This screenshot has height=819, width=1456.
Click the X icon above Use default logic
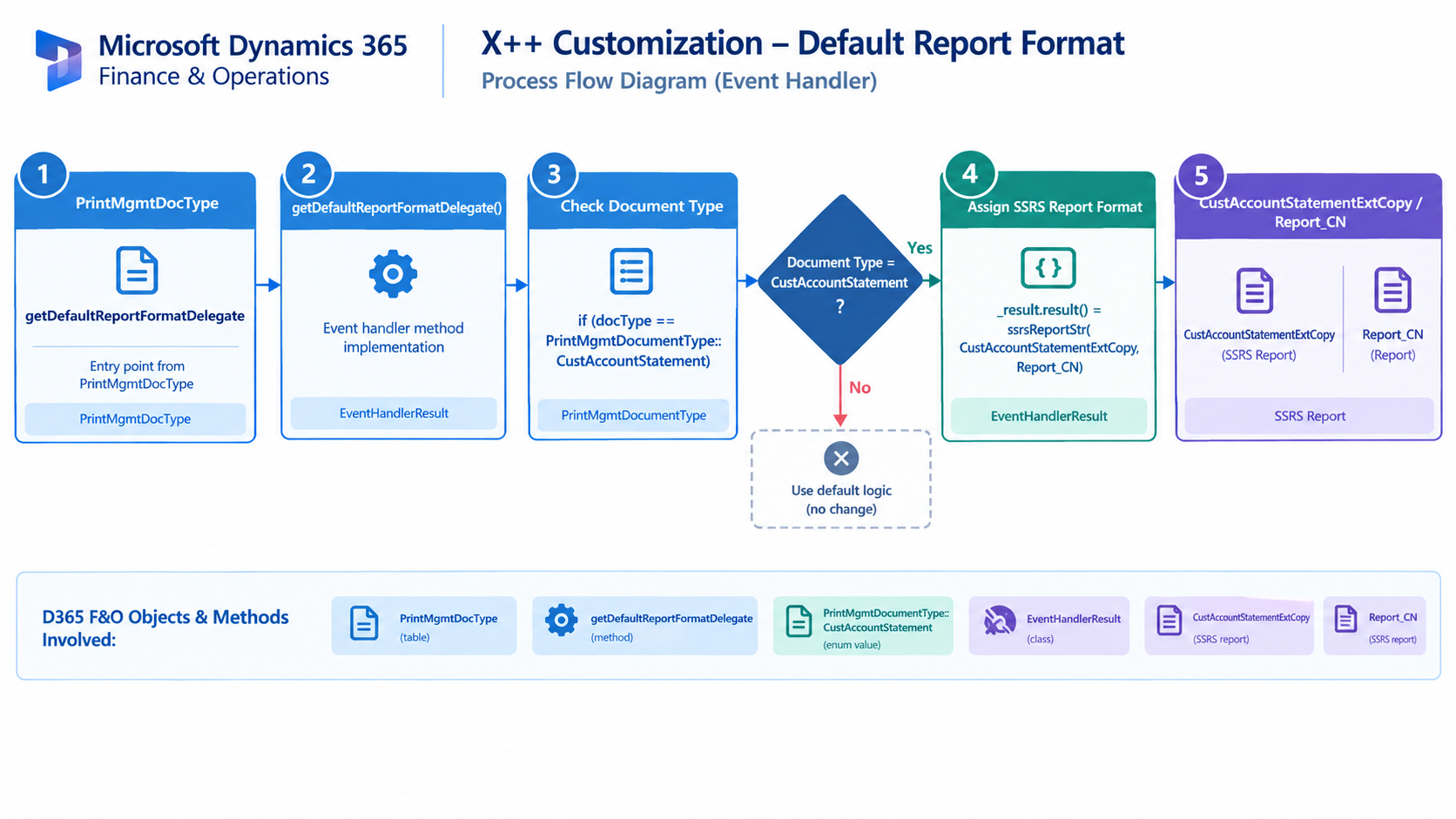click(x=841, y=459)
